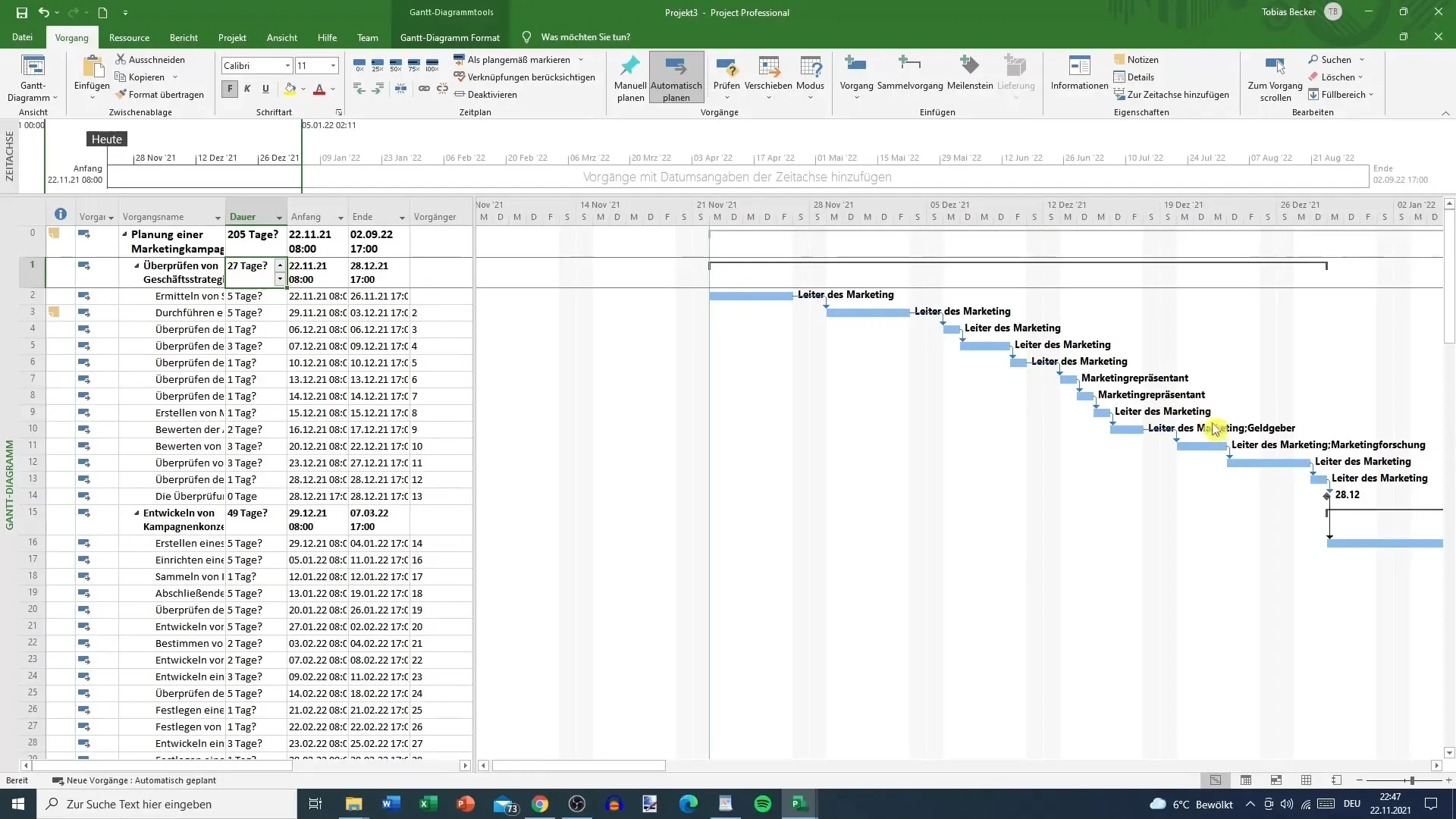The height and width of the screenshot is (819, 1456).
Task: Switch to Gantt chart view in status bar
Action: point(1216,780)
